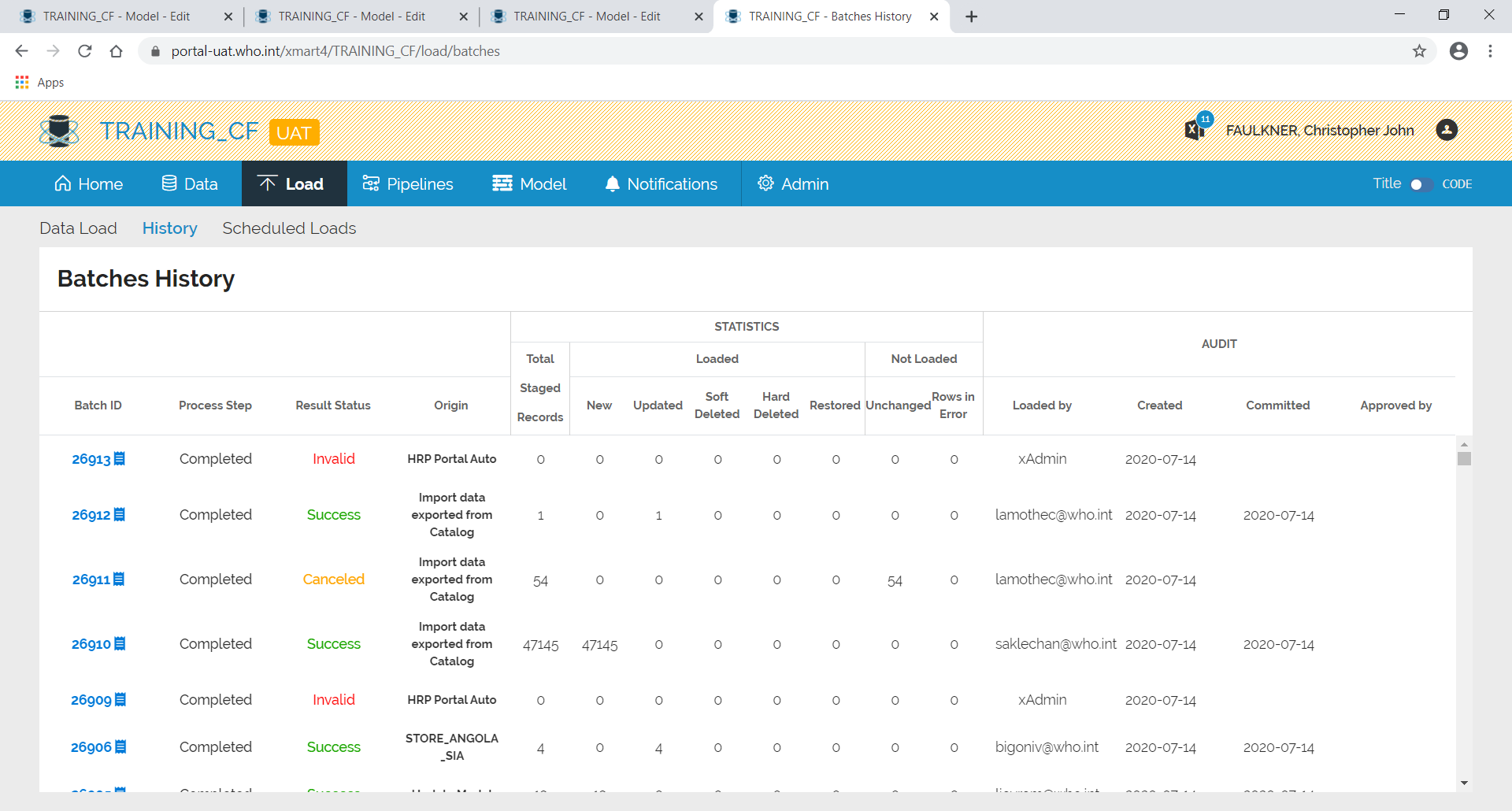1512x811 pixels.
Task: Click STORE_ANGOLA_SIA origin cell
Action: 452,746
